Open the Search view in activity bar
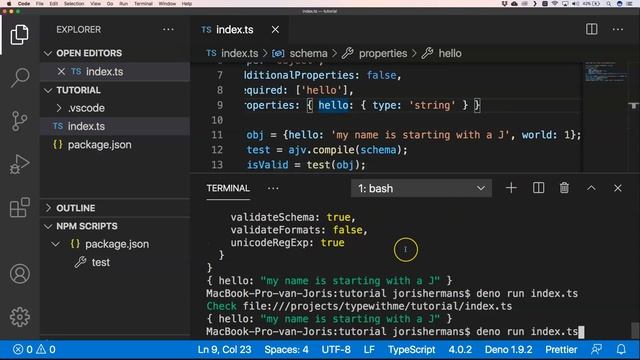The height and width of the screenshot is (360, 640). [19, 77]
